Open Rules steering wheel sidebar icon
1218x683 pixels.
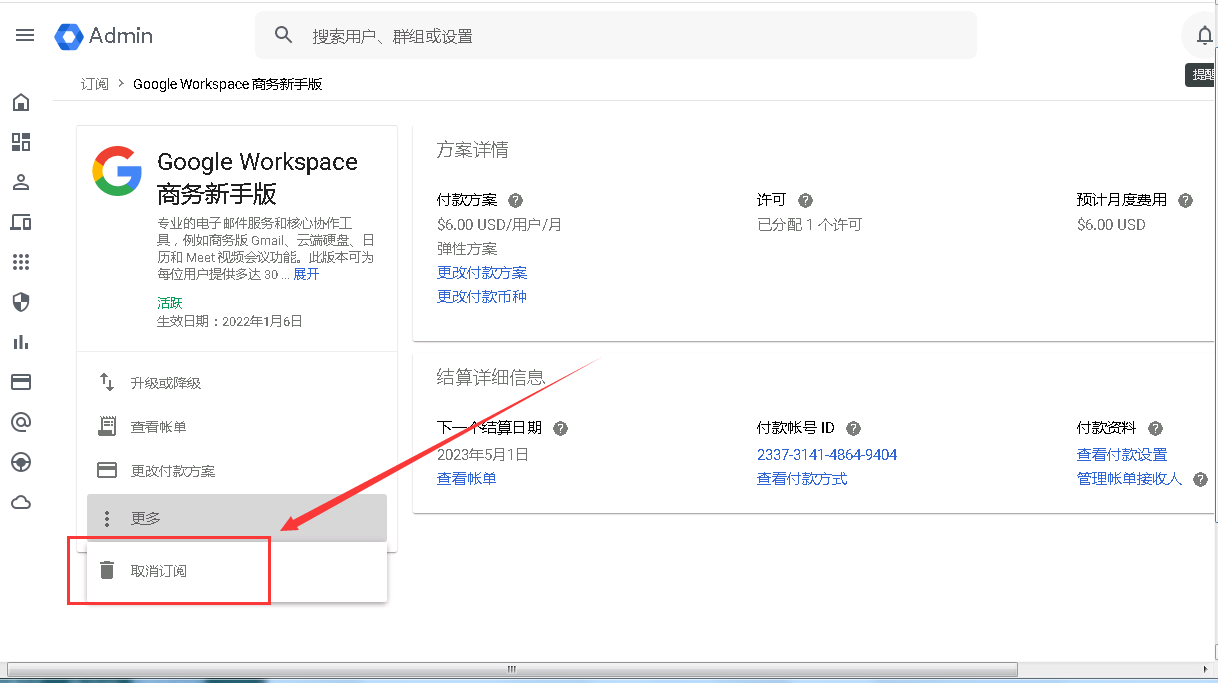tap(21, 462)
